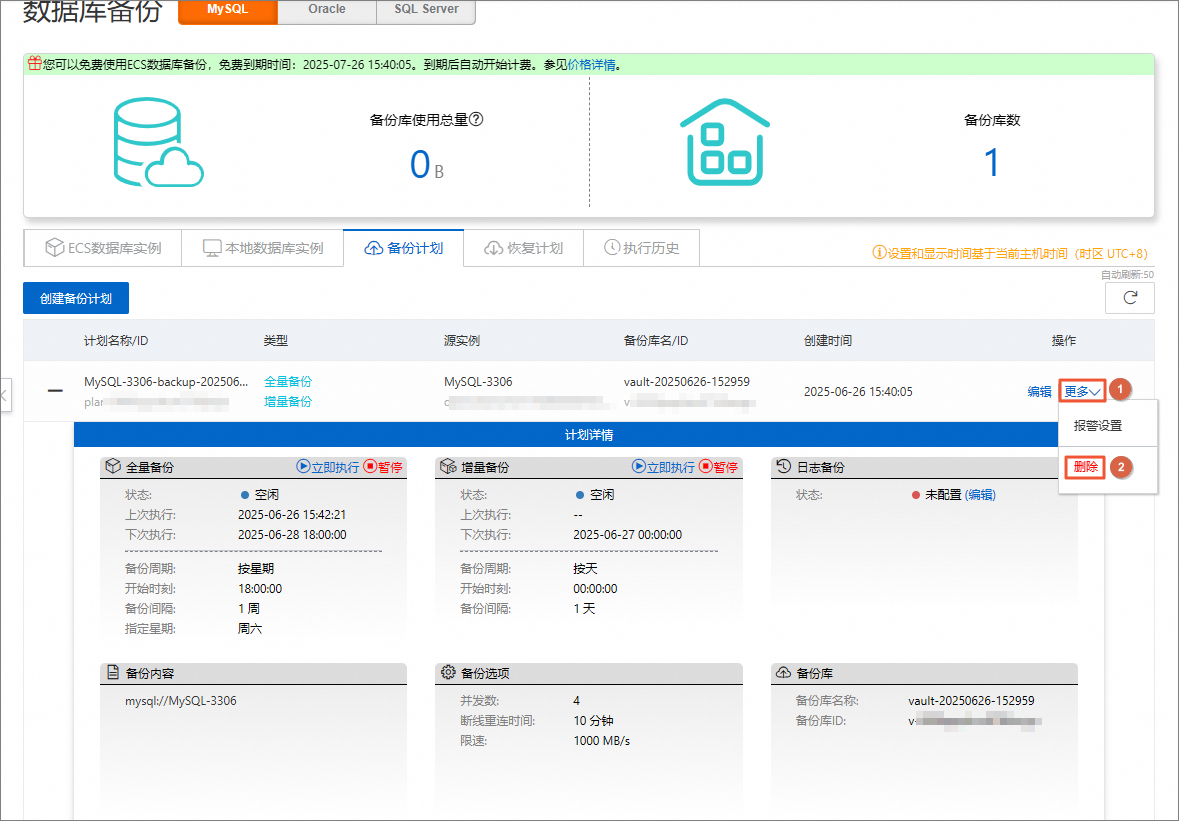Open the 更多 dropdown

coord(1083,391)
